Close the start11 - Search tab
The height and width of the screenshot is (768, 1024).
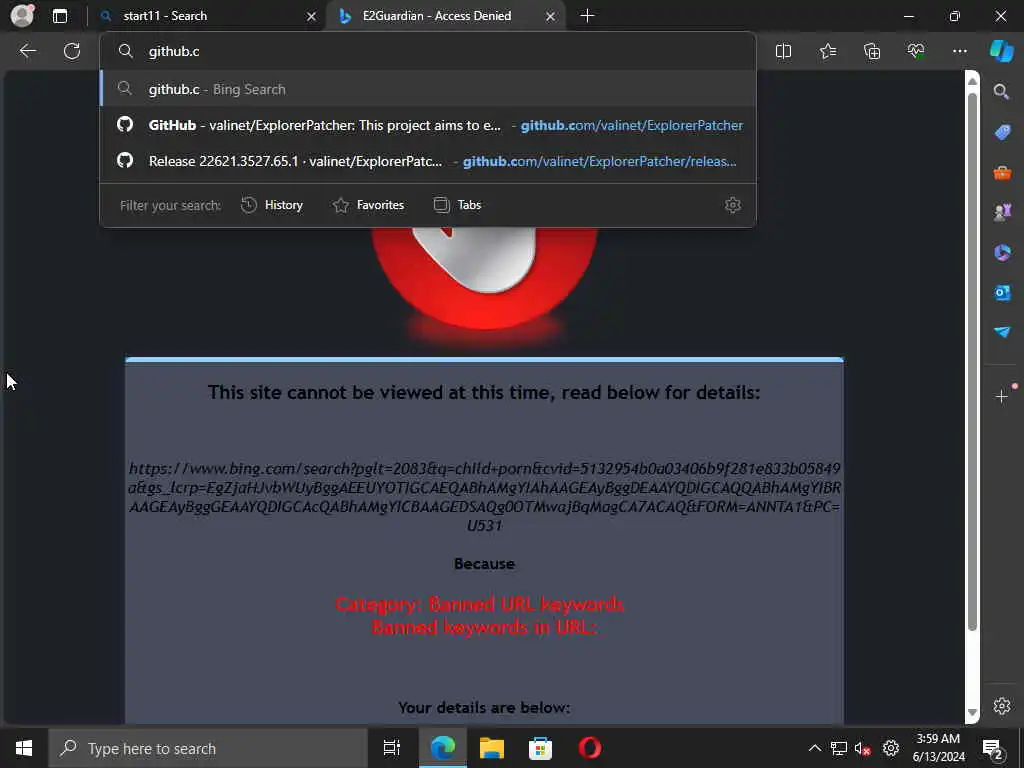(x=312, y=16)
